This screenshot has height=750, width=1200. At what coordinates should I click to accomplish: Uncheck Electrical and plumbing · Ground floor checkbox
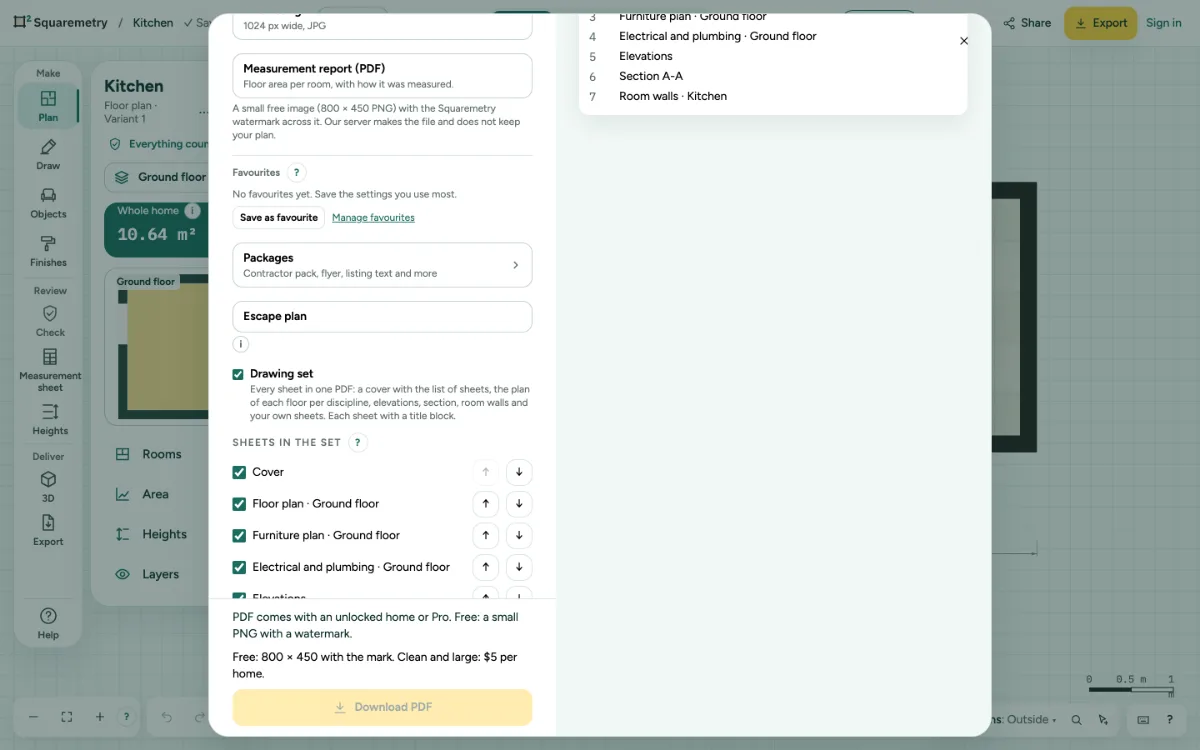[239, 567]
